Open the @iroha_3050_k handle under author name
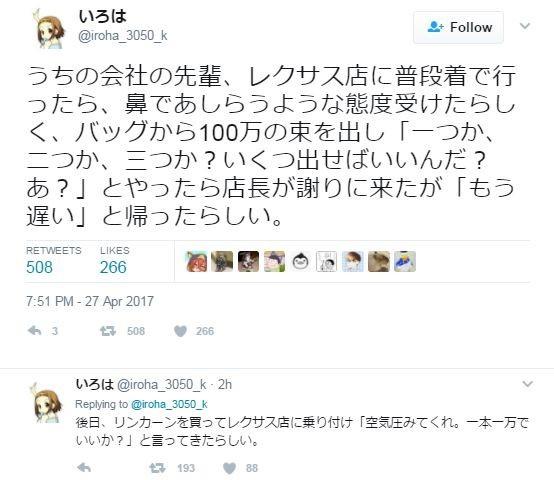Image resolution: width=554 pixels, height=480 pixels. click(x=123, y=36)
